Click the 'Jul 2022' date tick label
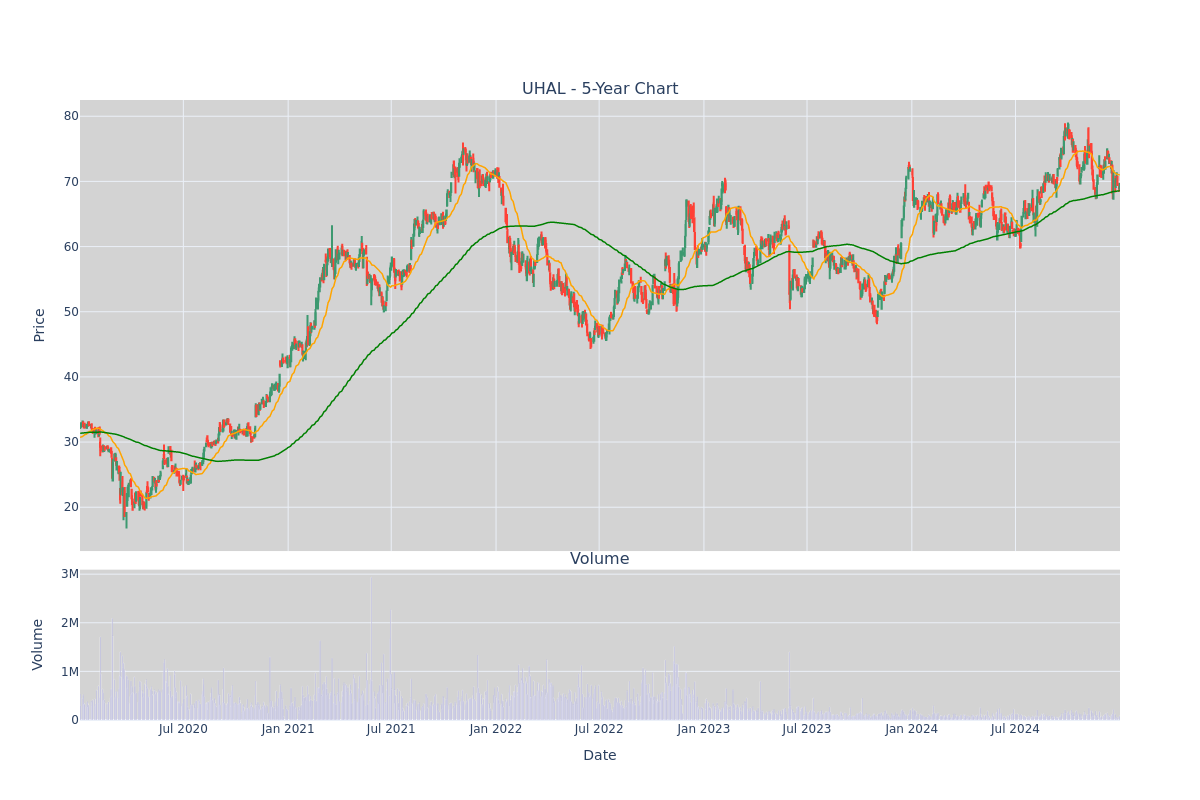 [599, 729]
